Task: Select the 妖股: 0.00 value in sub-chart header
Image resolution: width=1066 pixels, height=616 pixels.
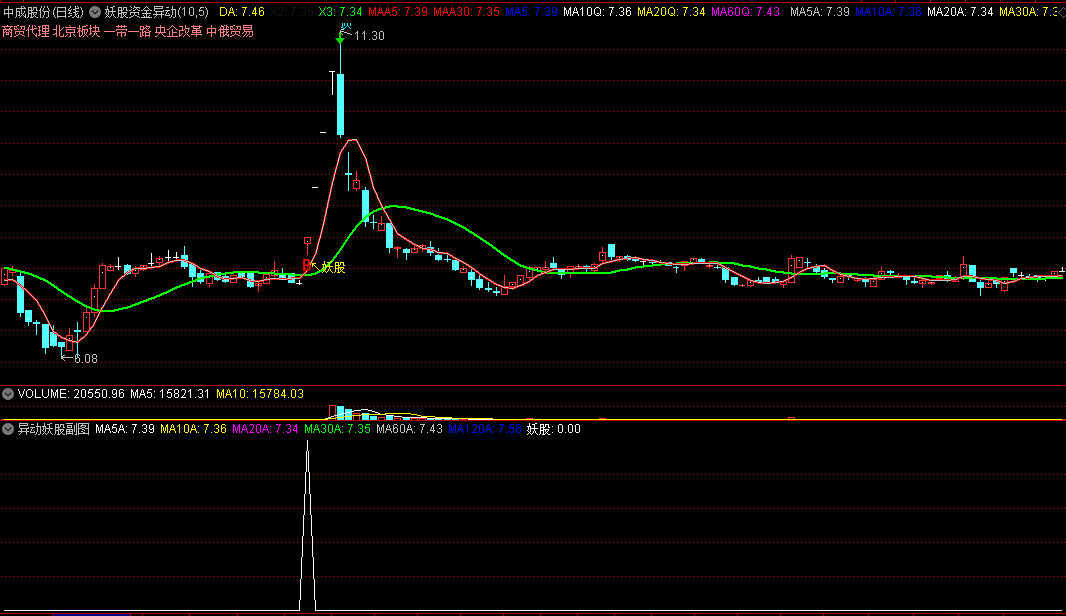Action: coord(553,429)
